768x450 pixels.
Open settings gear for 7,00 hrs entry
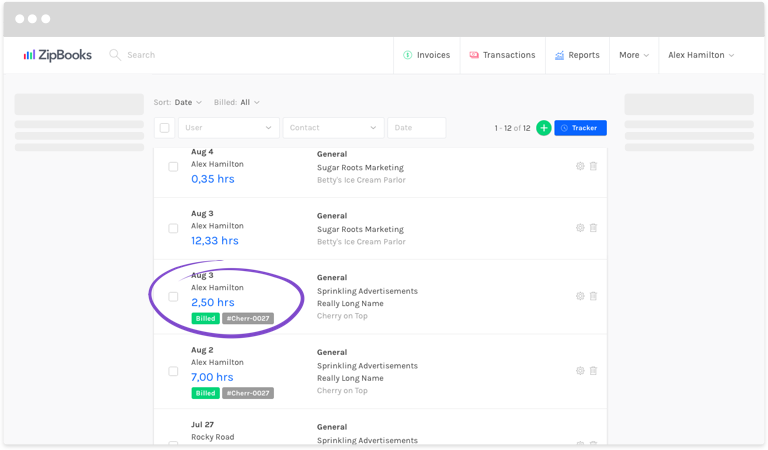point(580,371)
